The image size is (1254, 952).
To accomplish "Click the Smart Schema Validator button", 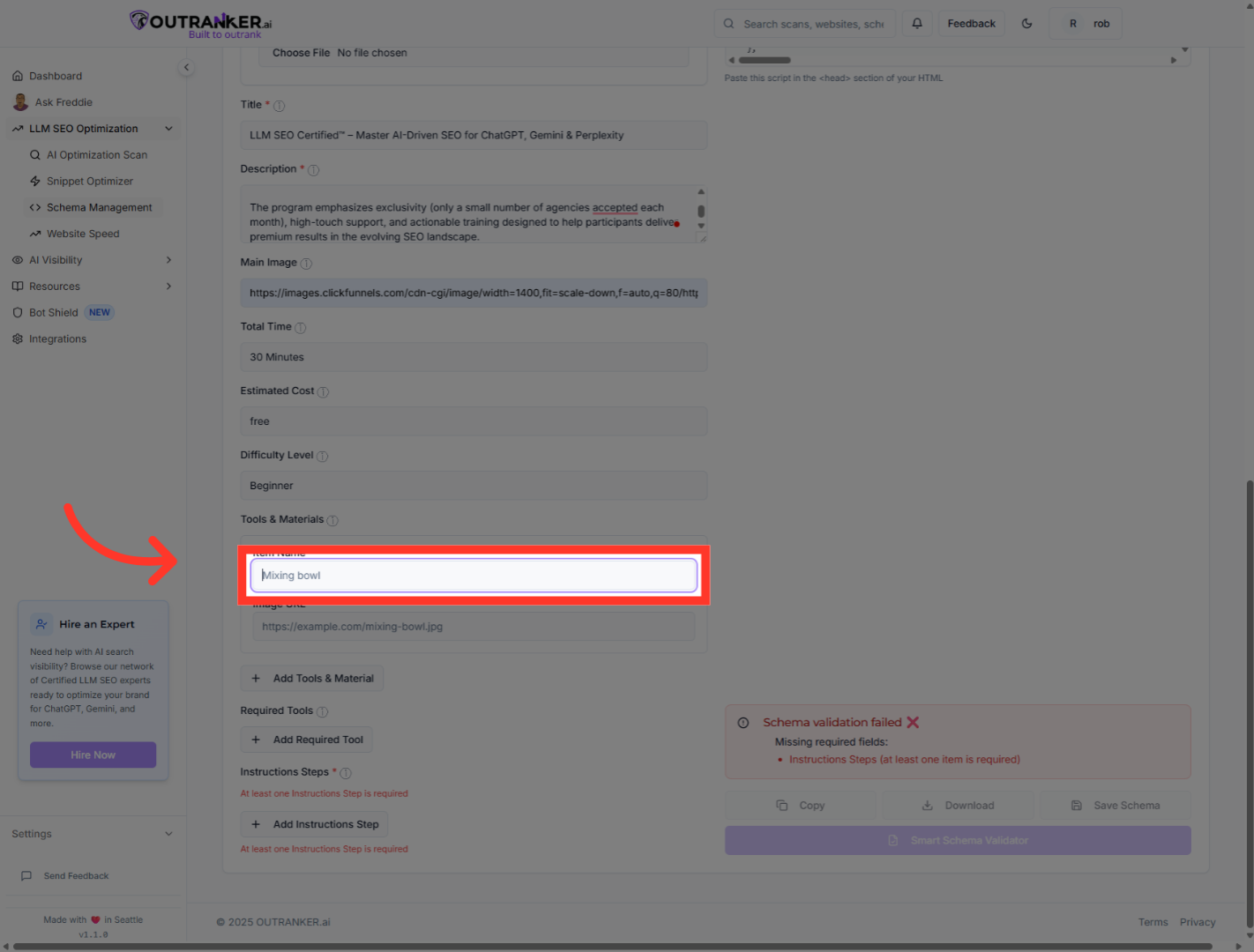I will [x=958, y=841].
